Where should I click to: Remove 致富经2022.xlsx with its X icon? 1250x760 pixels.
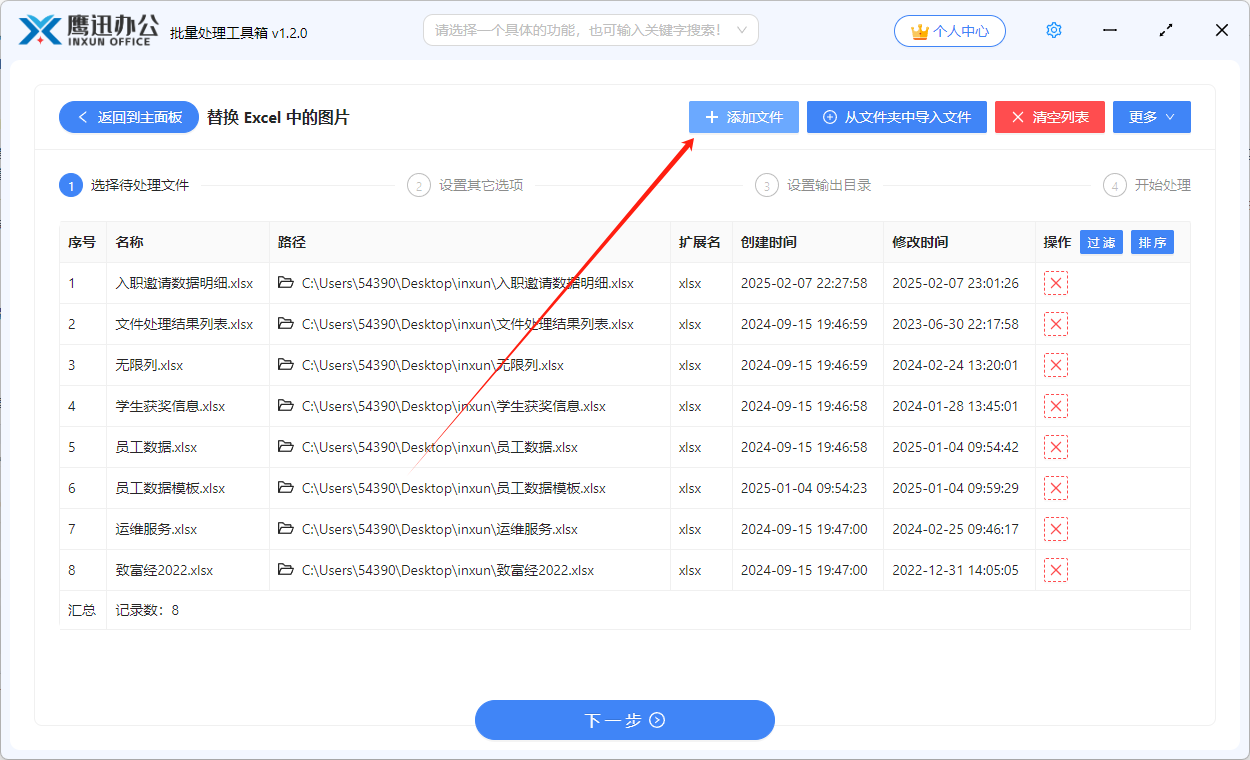[x=1055, y=569]
